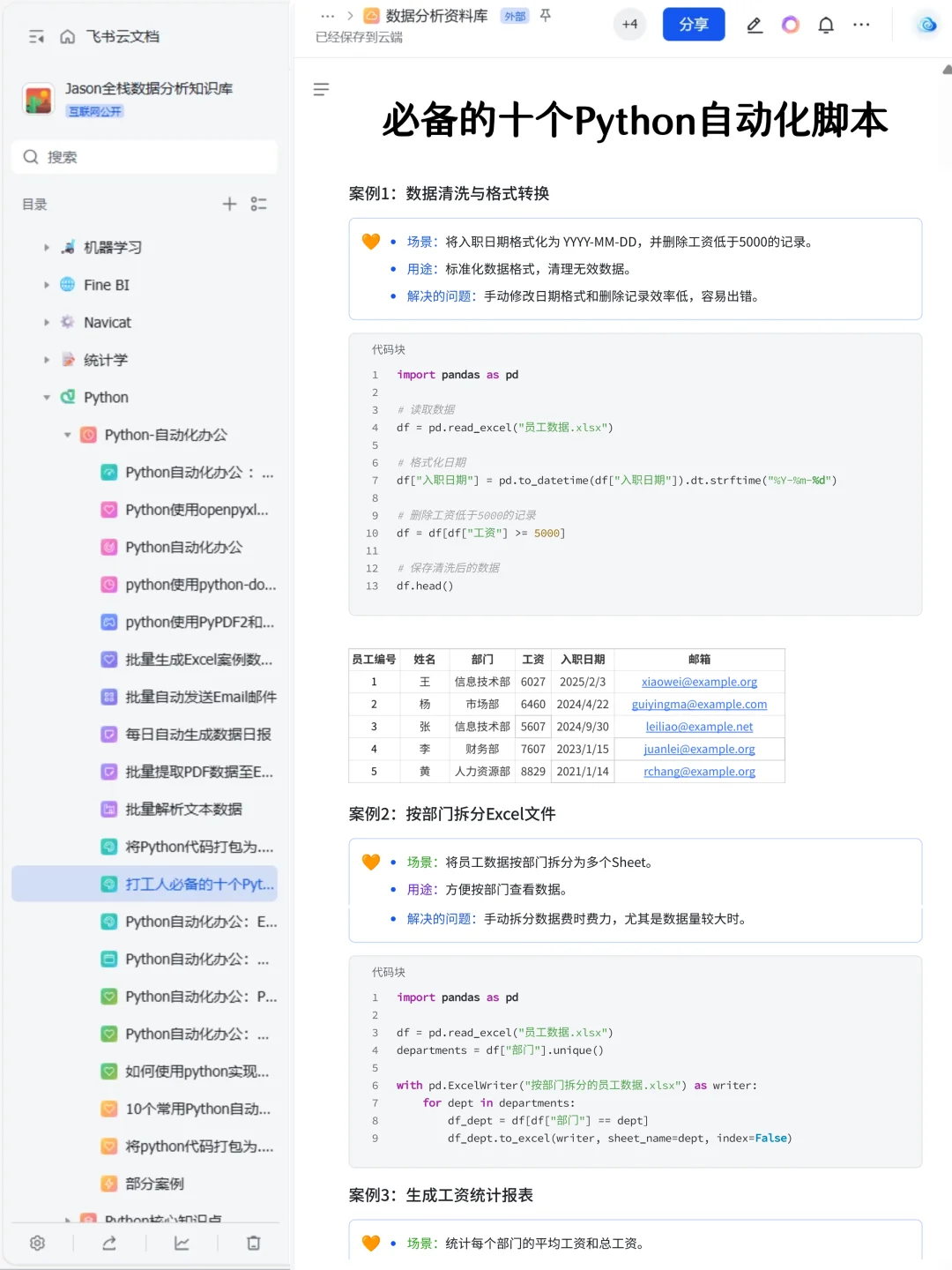Click the 分享 button
The width and height of the screenshot is (952, 1270).
694,25
